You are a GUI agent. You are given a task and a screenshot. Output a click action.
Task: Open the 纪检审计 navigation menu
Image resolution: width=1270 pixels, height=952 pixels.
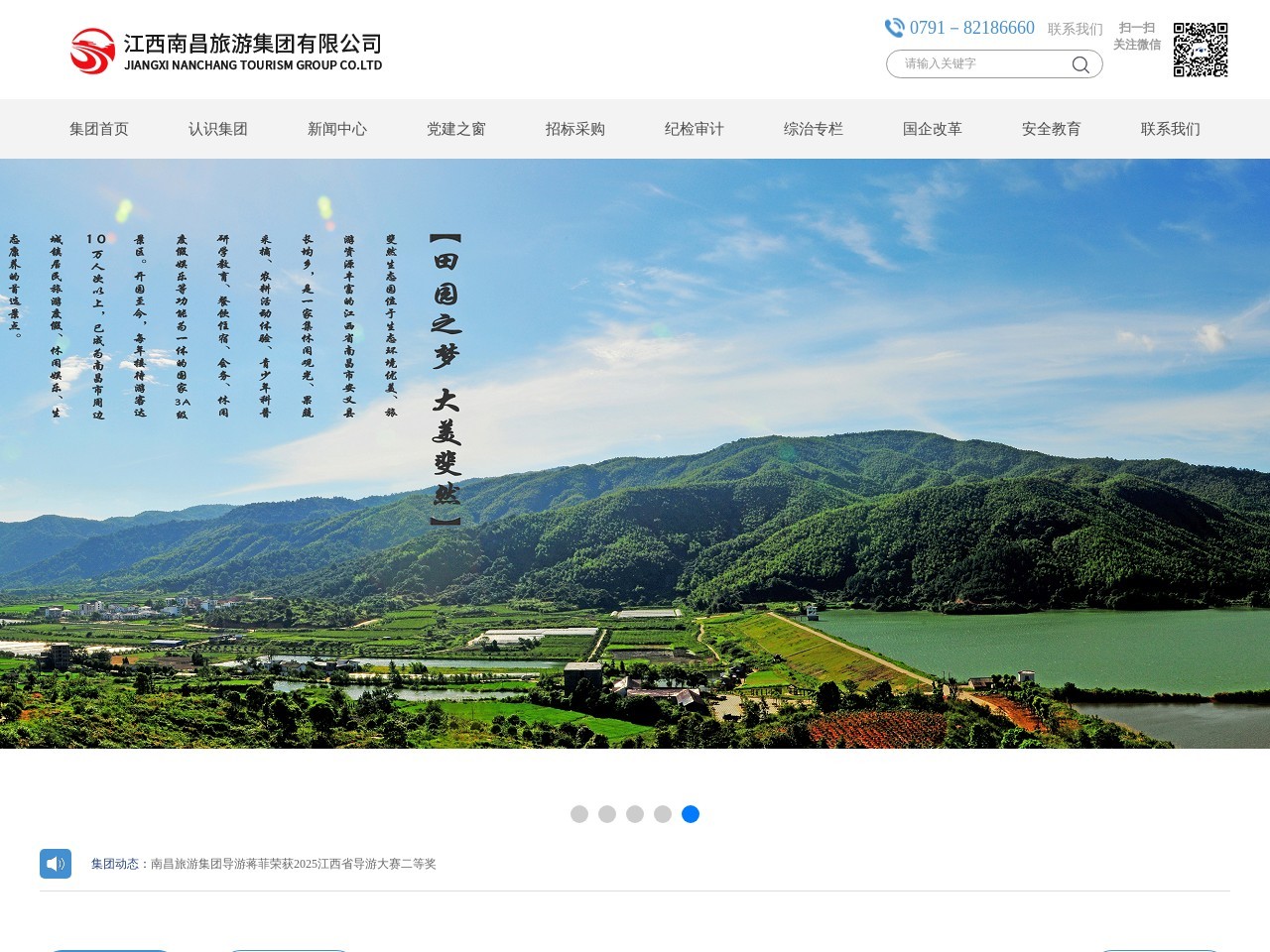click(694, 129)
